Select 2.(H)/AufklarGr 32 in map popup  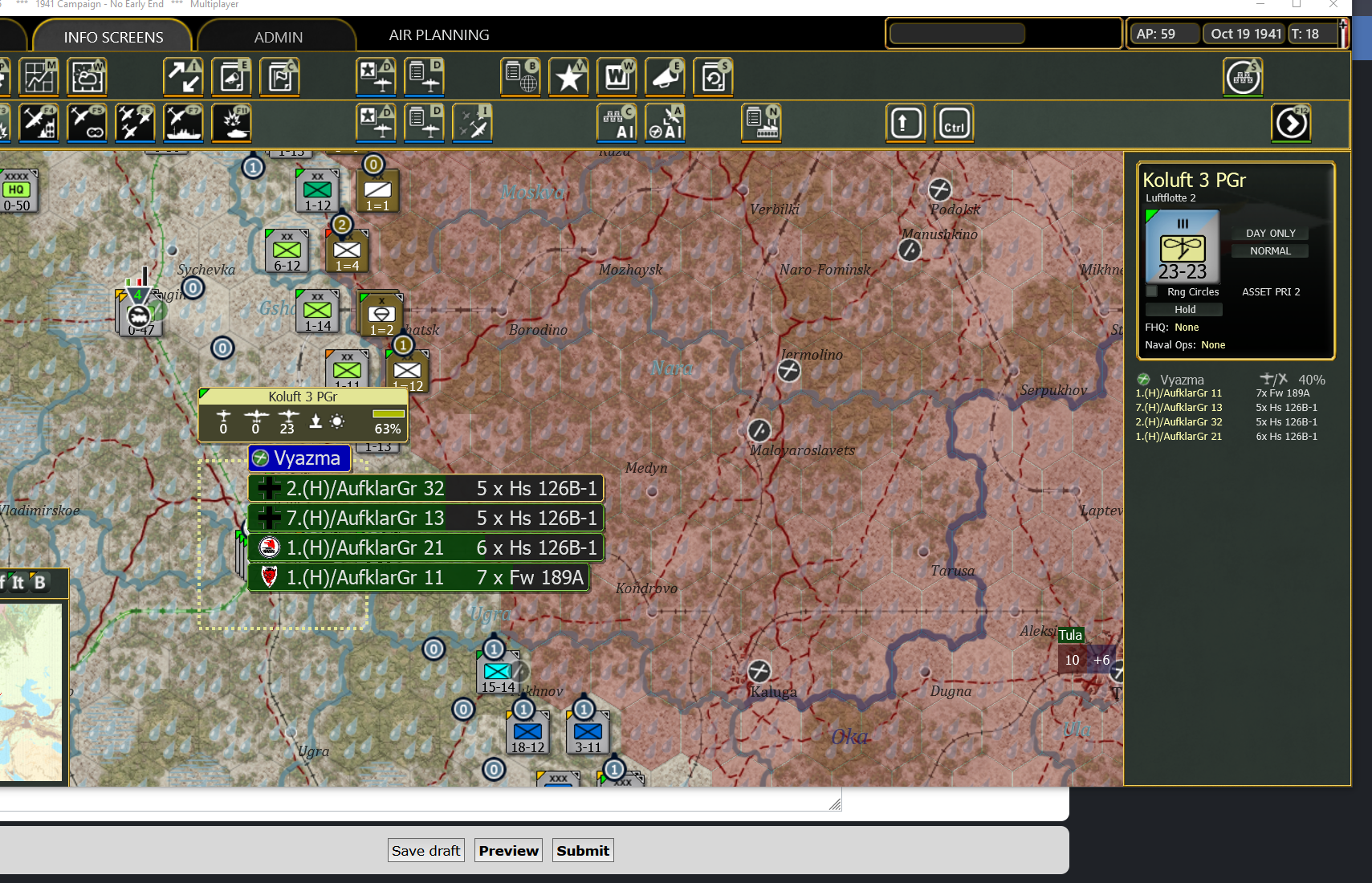click(x=426, y=488)
